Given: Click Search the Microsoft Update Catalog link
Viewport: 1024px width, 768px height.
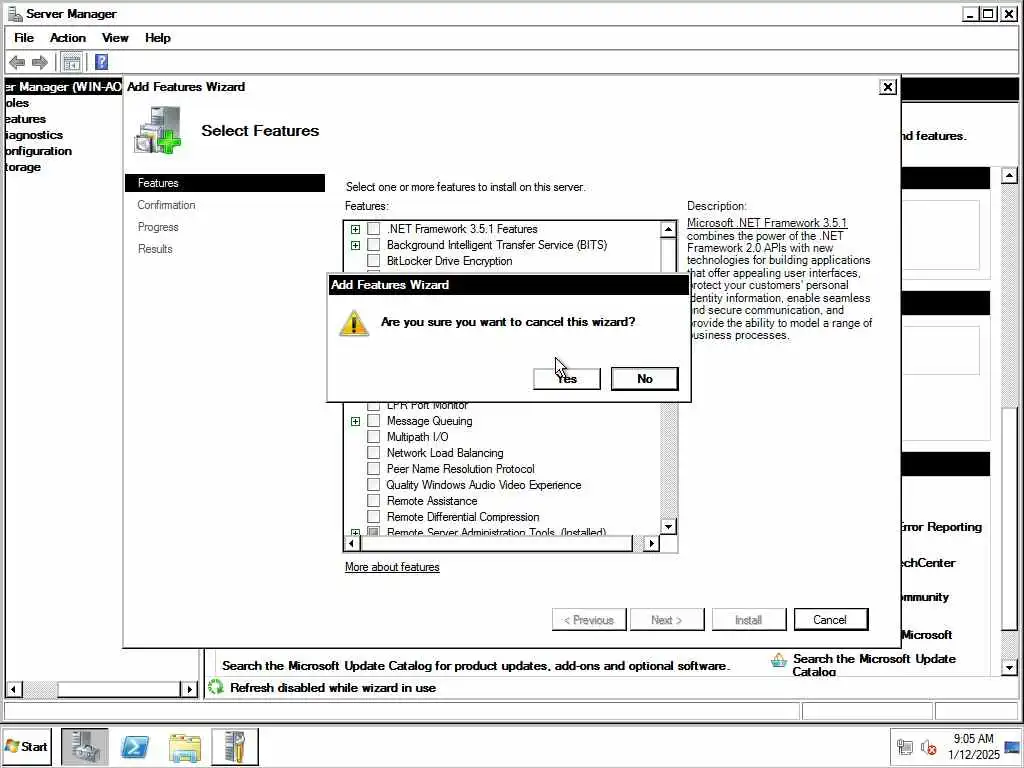Looking at the screenshot, I should (x=874, y=665).
